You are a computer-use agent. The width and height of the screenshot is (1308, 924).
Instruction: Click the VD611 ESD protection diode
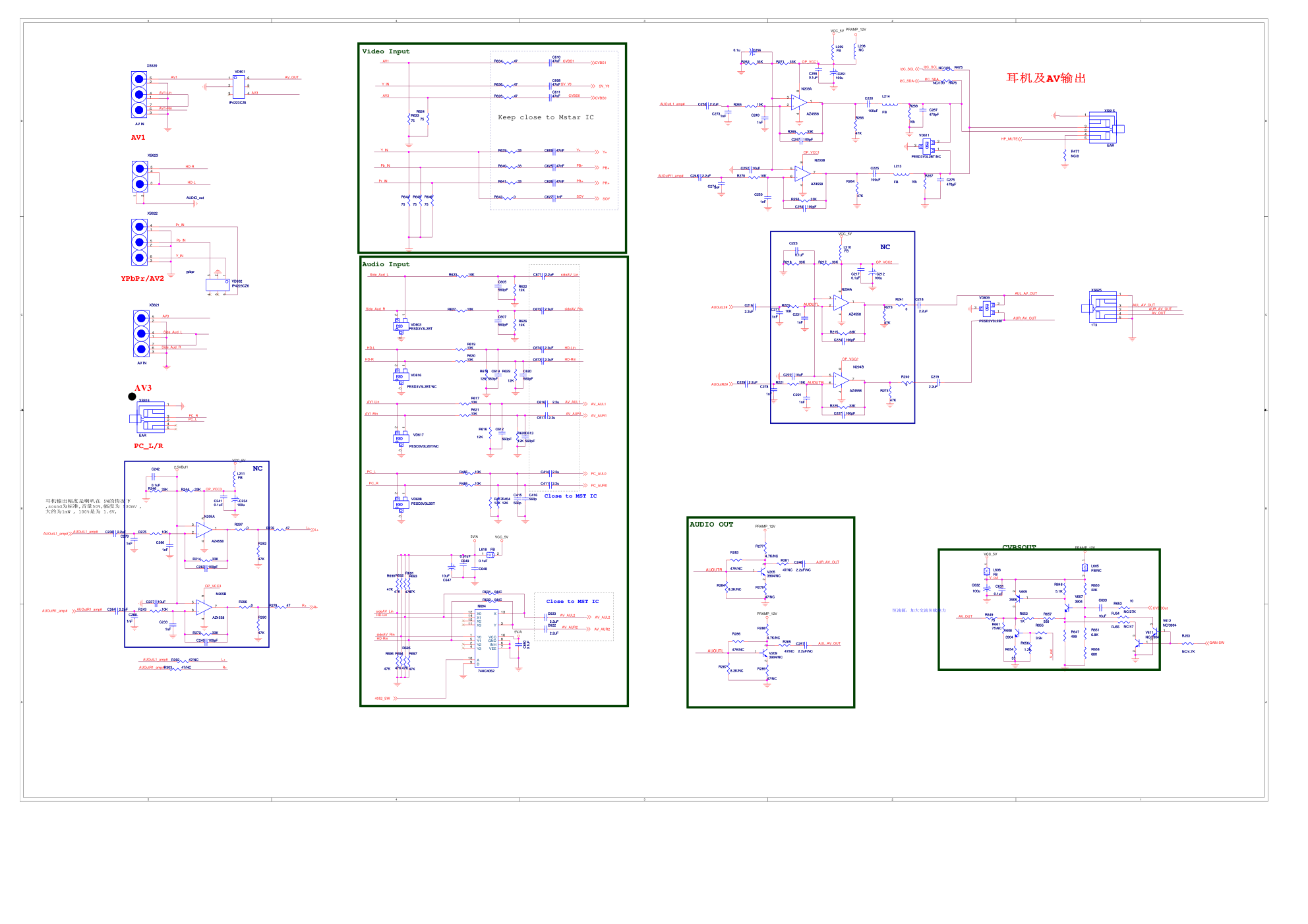(x=926, y=146)
